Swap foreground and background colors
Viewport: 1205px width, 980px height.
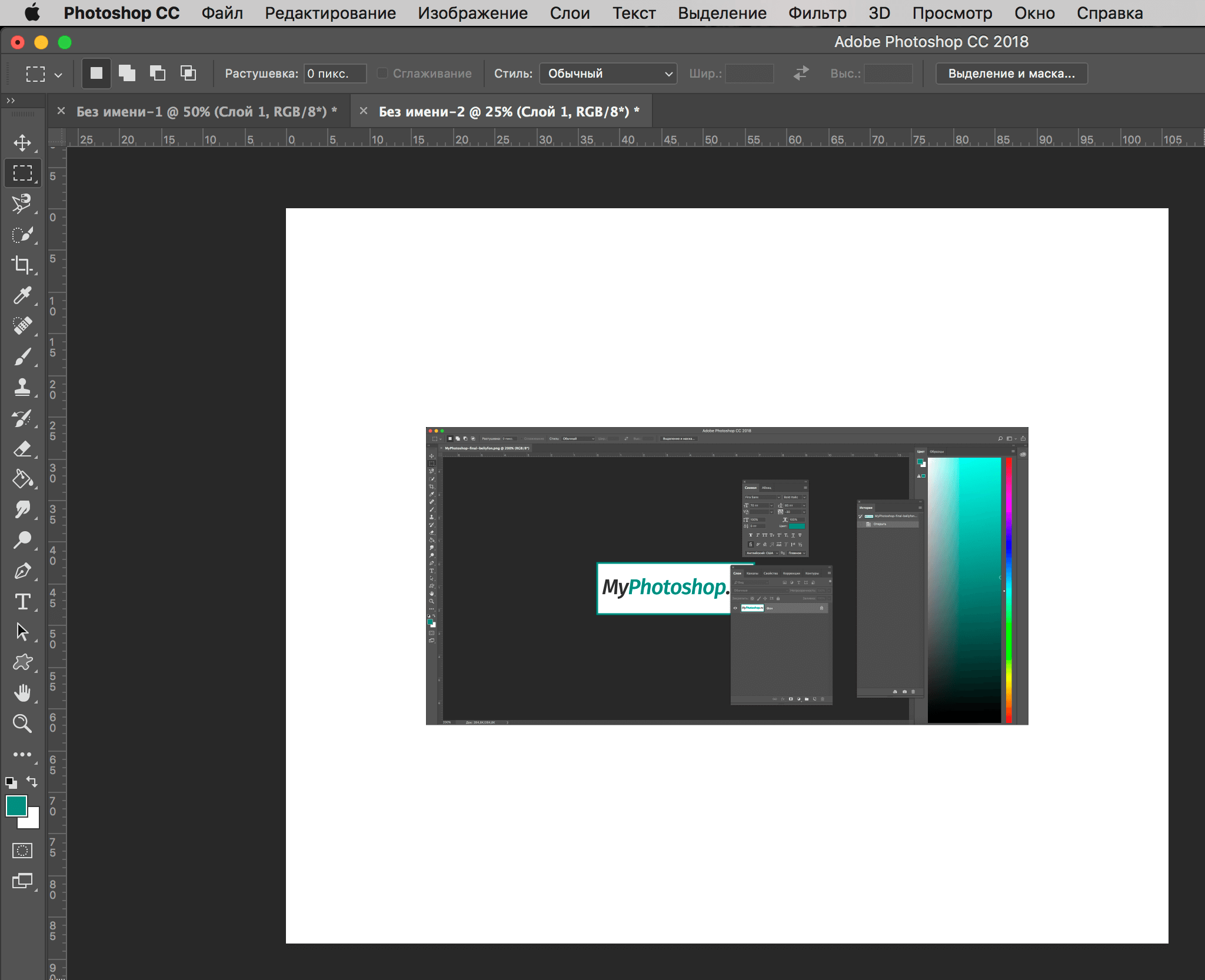32,782
